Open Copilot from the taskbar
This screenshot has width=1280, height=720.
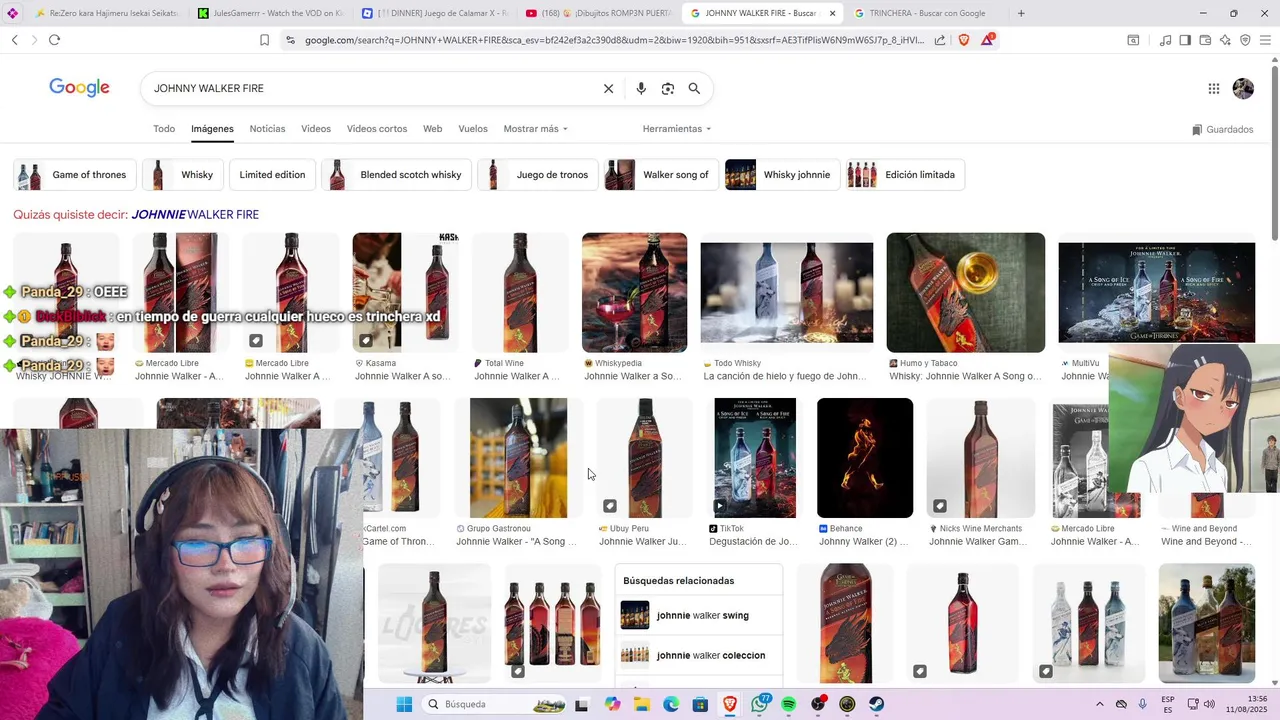click(612, 704)
